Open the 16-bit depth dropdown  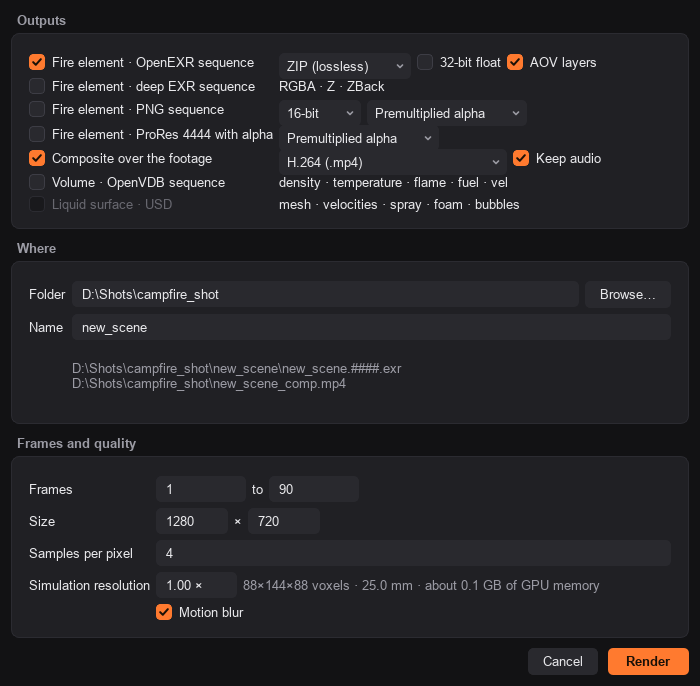click(320, 113)
